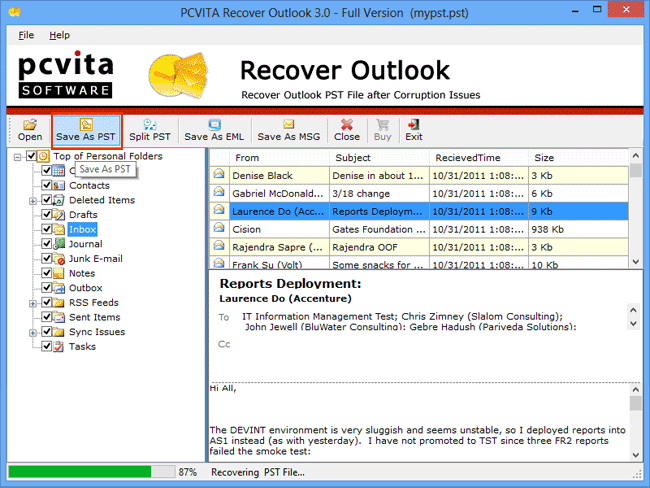Click the 938 Kb size cell
The height and width of the screenshot is (488, 650).
tap(578, 229)
